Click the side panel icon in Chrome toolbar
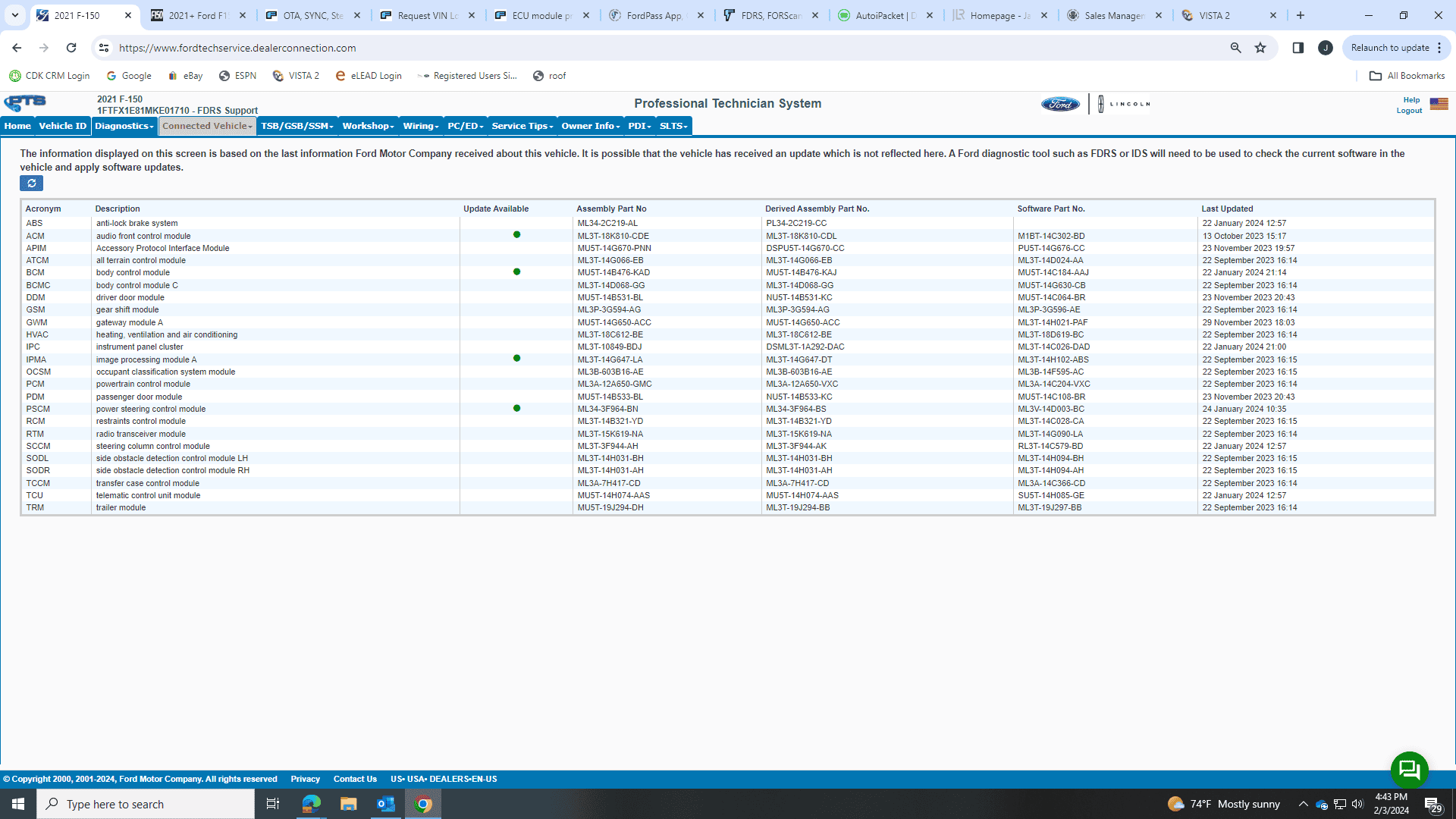Screen dimensions: 1456x819 (x=1298, y=47)
